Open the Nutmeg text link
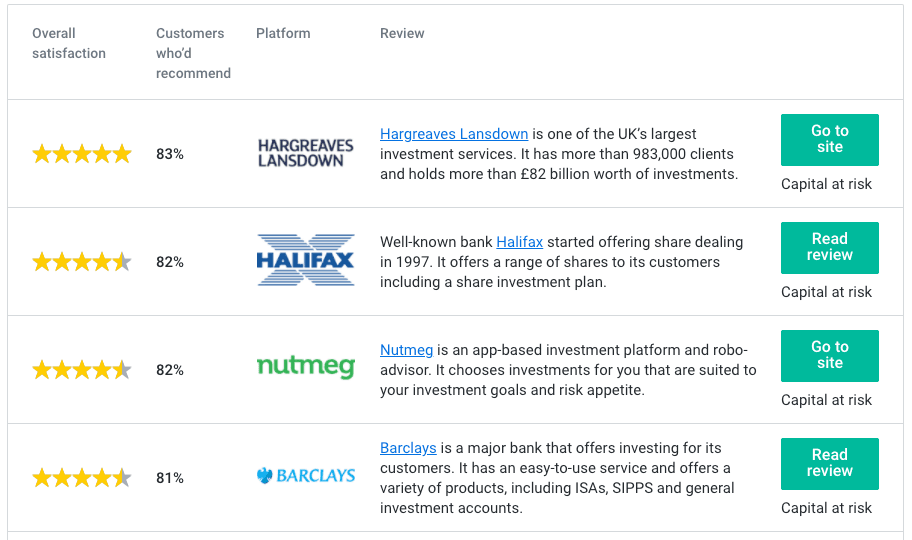 point(406,350)
